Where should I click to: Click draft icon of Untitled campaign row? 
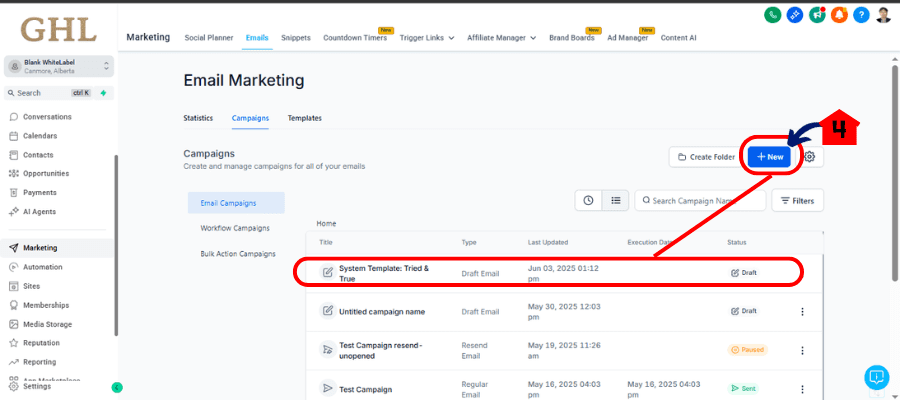pyautogui.click(x=327, y=311)
